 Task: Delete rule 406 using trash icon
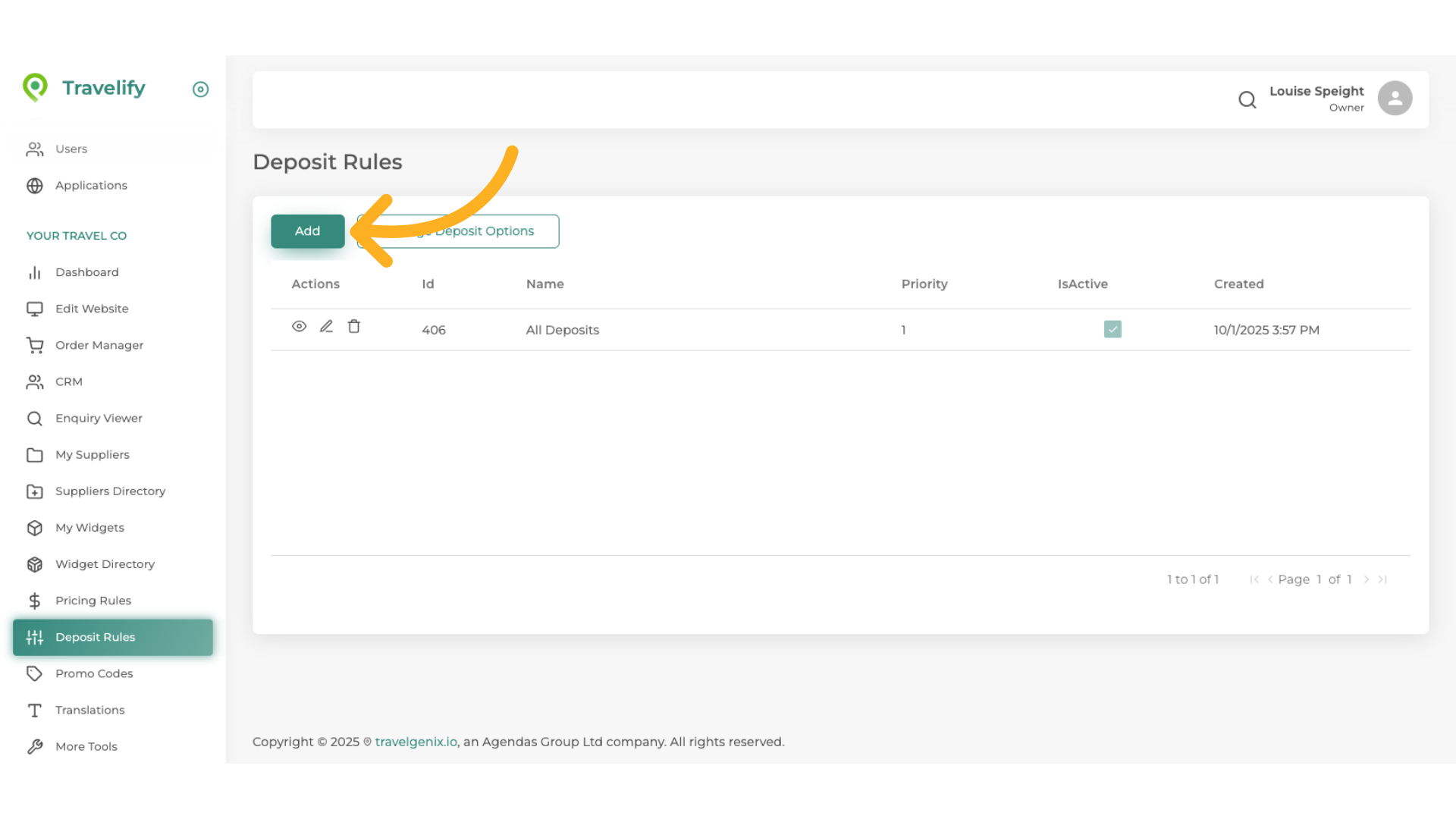(353, 327)
